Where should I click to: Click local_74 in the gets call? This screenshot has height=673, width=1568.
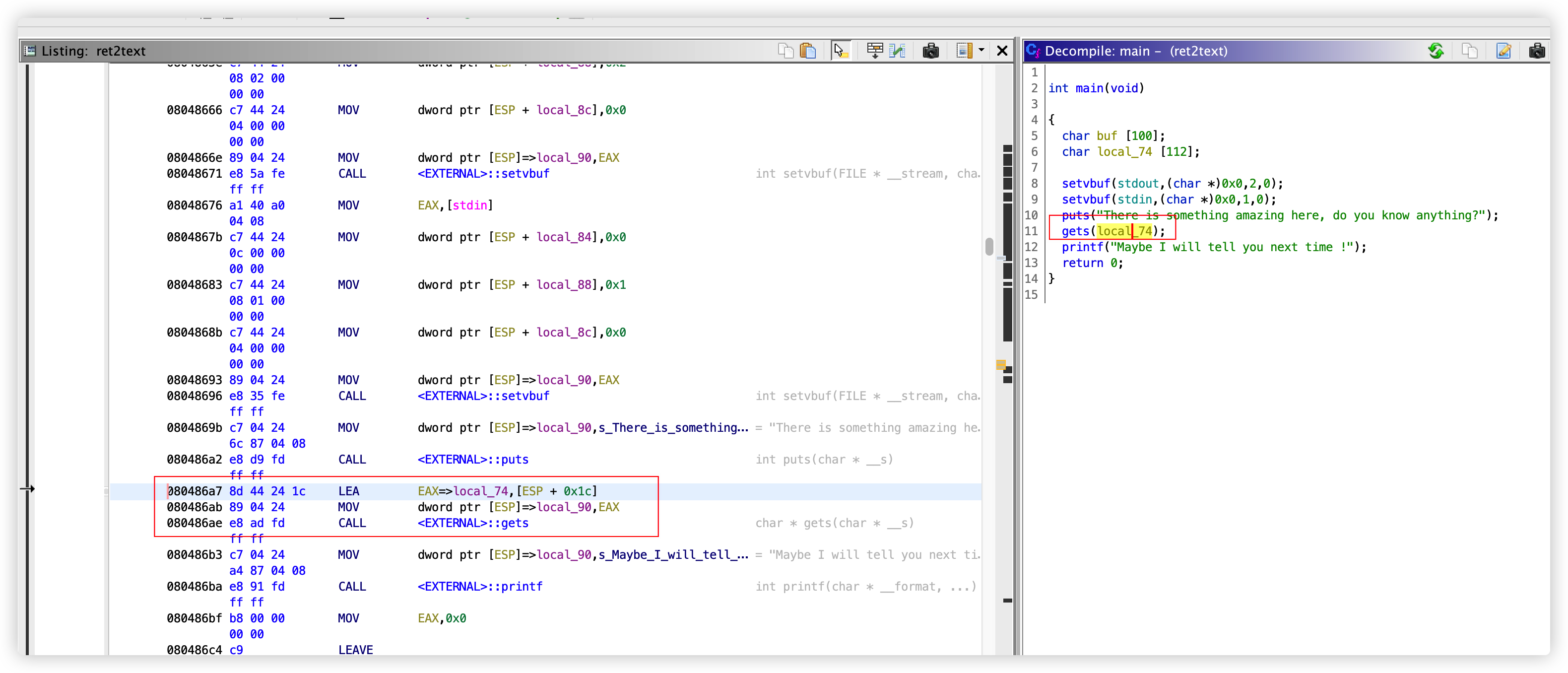tap(1124, 231)
